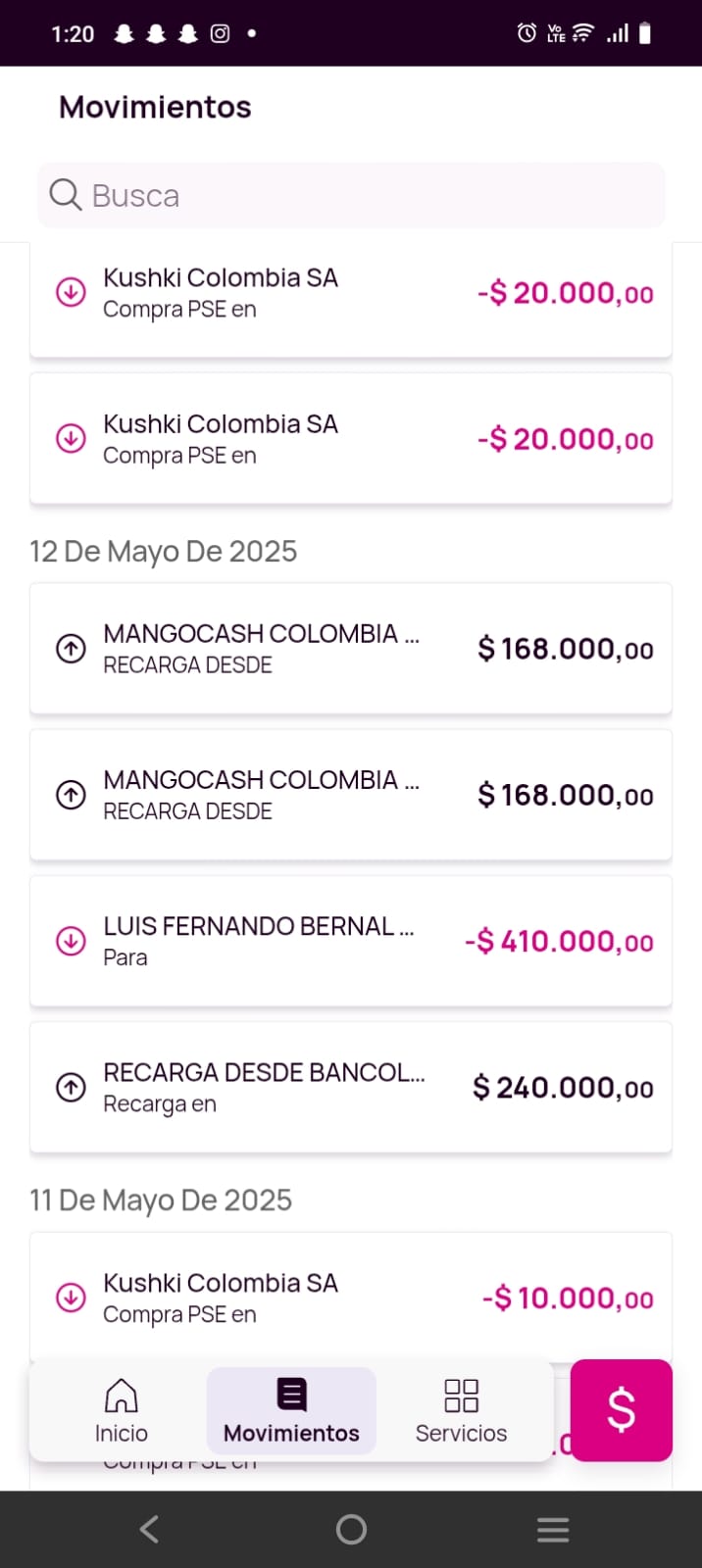Tap the -$410.000,00 transfer amount
The height and width of the screenshot is (1568, 702).
pyautogui.click(x=559, y=942)
